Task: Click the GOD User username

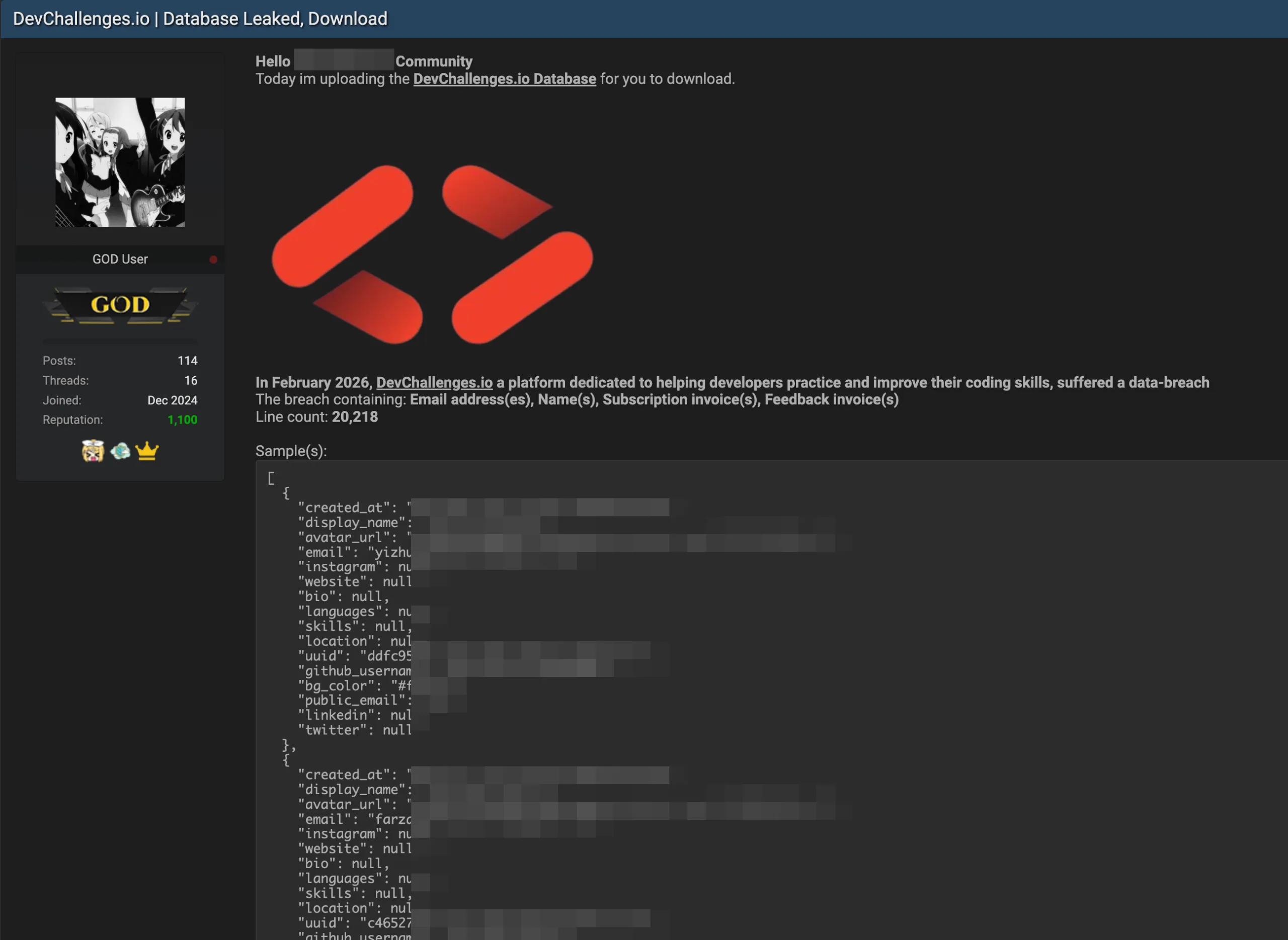Action: (x=120, y=260)
